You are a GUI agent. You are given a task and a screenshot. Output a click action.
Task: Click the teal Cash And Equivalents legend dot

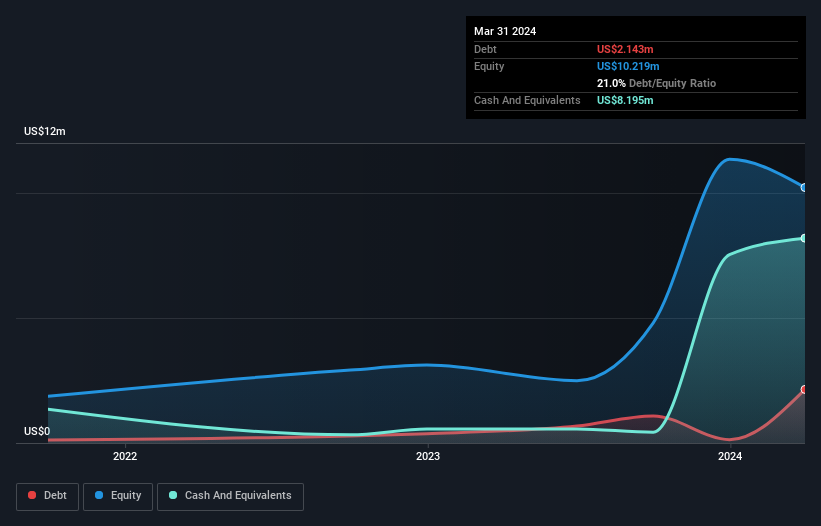point(173,495)
